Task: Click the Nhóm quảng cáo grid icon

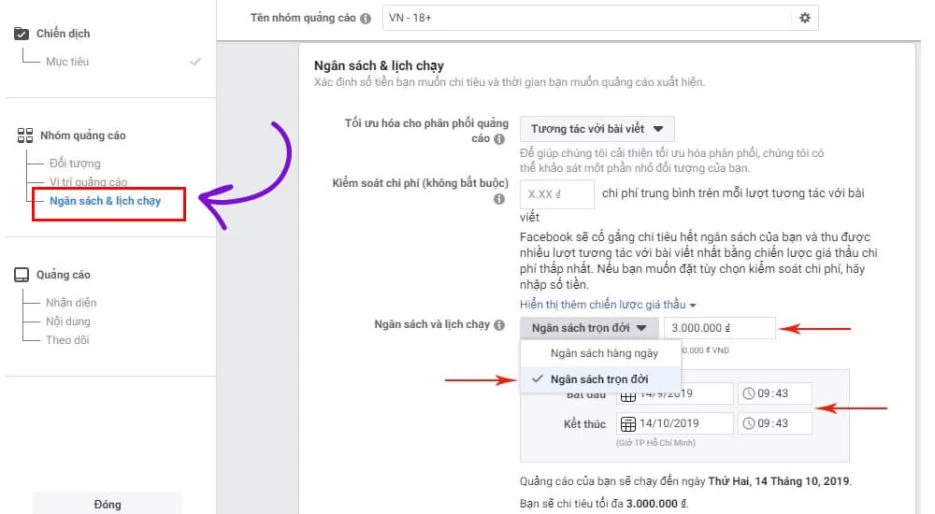Action: tap(25, 135)
